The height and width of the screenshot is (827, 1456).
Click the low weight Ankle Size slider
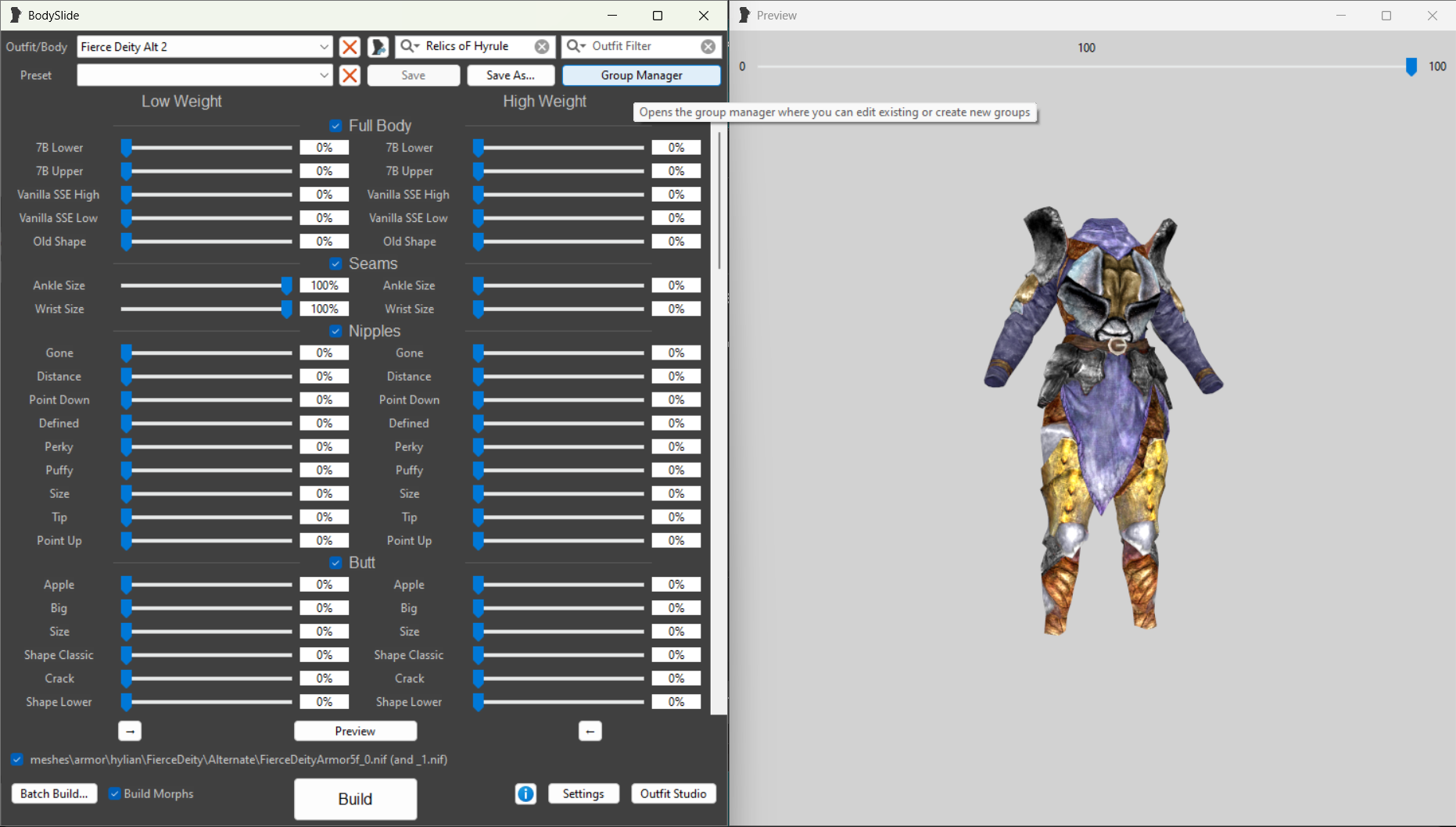pos(206,285)
